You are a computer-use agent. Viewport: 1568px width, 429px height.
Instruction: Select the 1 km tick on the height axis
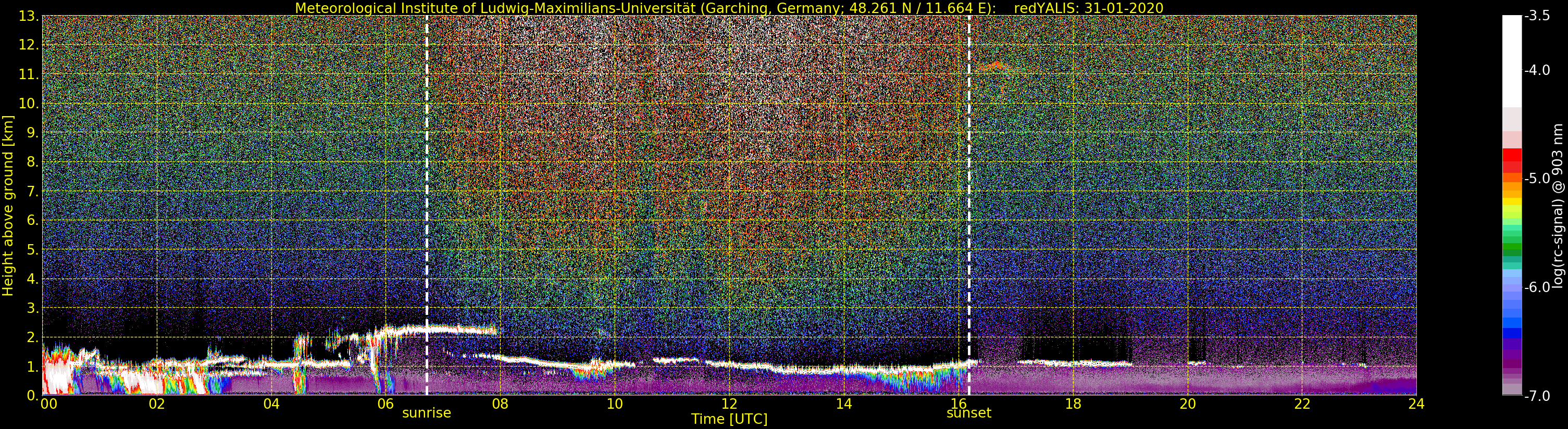[x=33, y=367]
